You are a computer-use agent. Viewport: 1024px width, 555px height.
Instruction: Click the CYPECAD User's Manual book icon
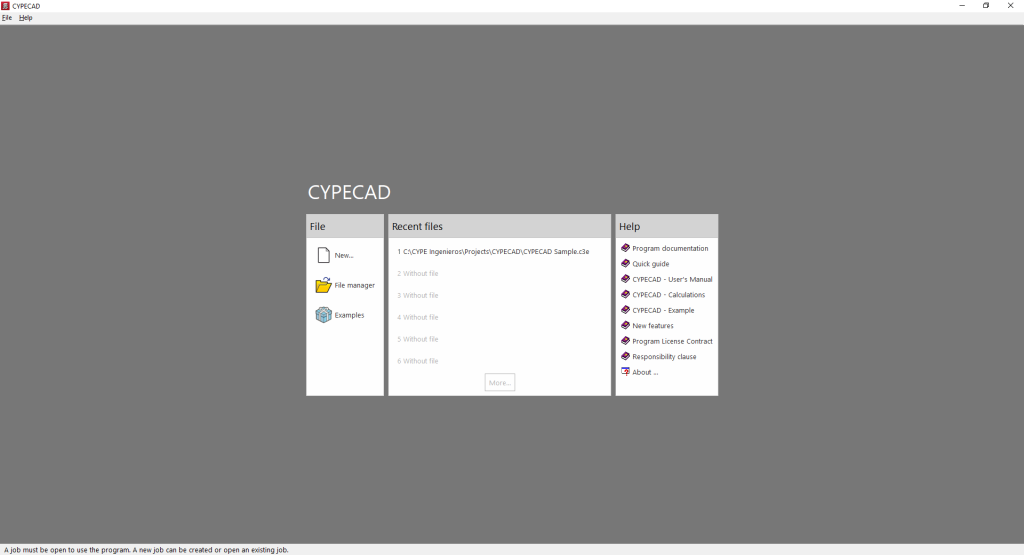625,279
